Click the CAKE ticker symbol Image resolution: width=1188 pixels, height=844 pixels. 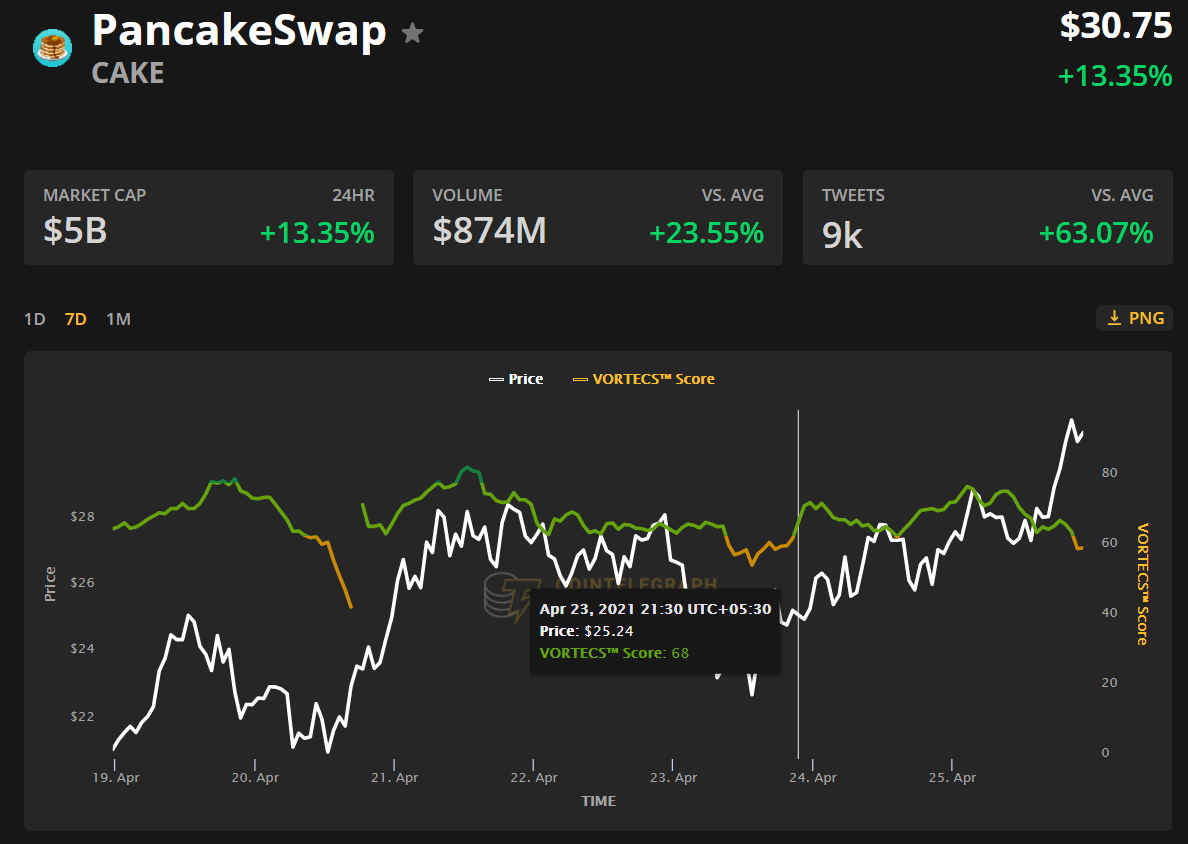[128, 73]
